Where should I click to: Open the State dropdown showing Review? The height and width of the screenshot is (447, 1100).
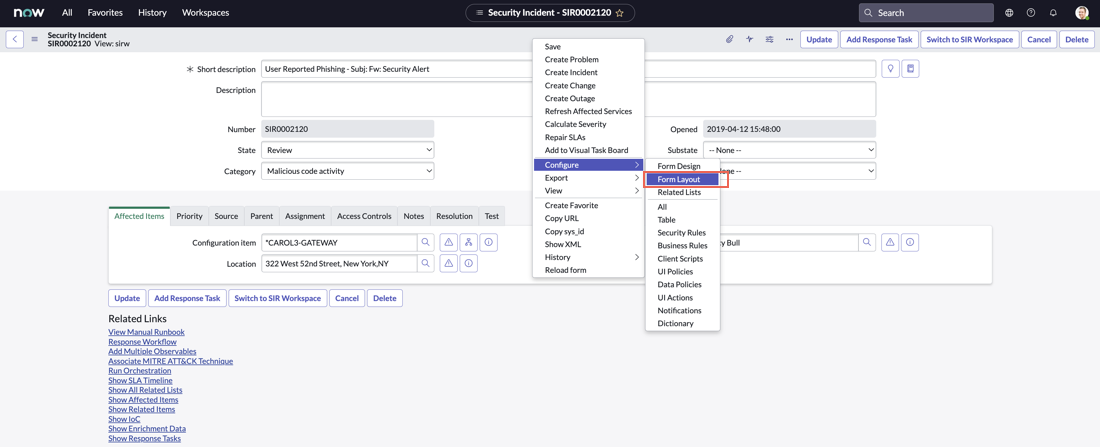(348, 149)
